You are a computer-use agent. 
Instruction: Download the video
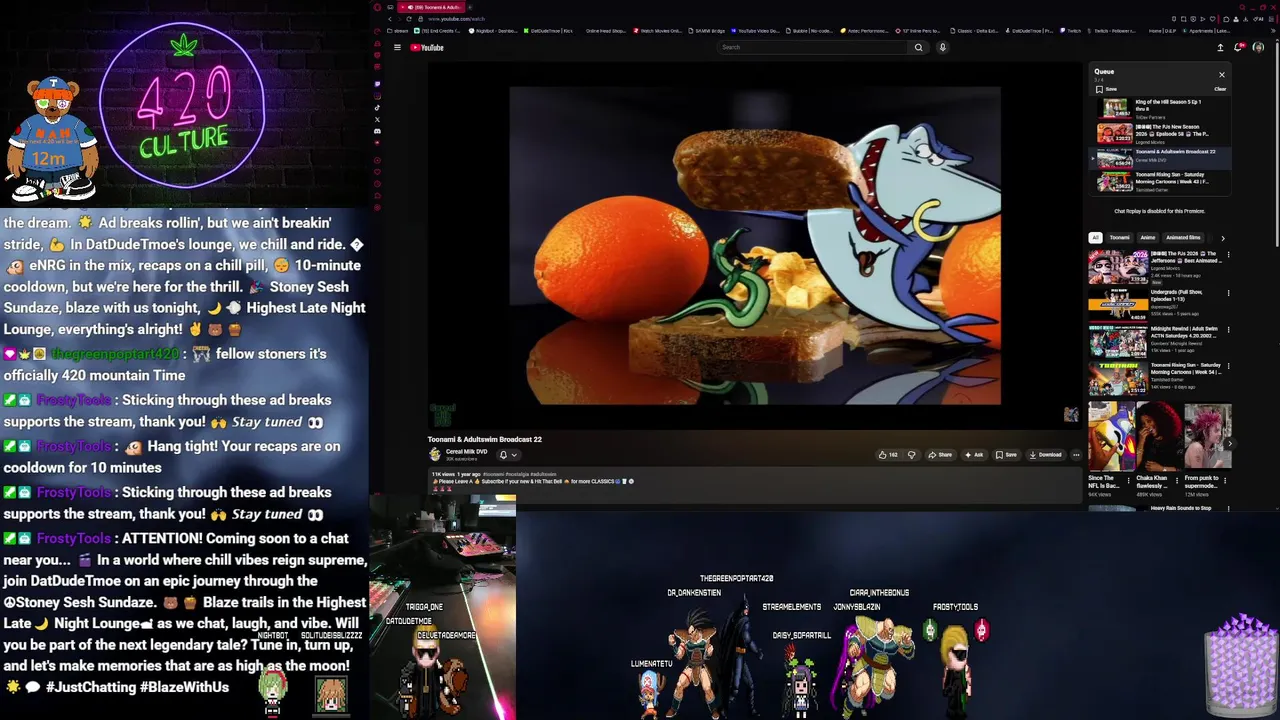pos(1045,455)
